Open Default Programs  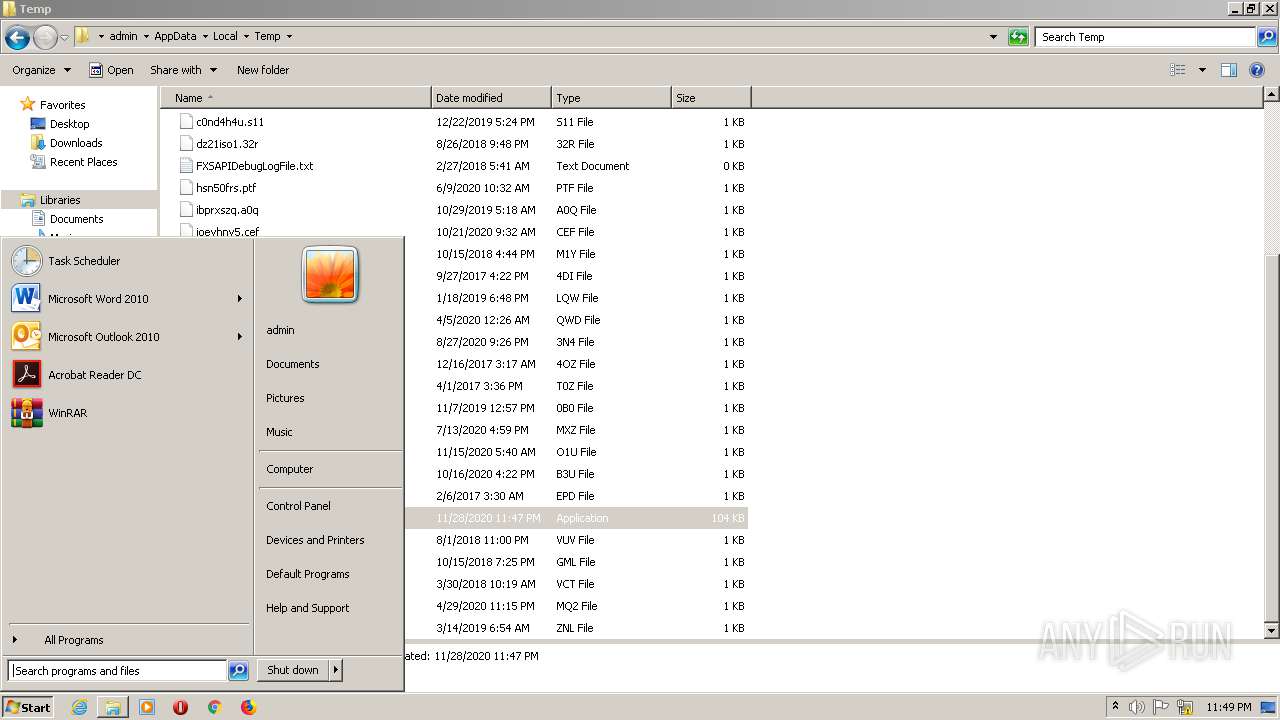[308, 574]
